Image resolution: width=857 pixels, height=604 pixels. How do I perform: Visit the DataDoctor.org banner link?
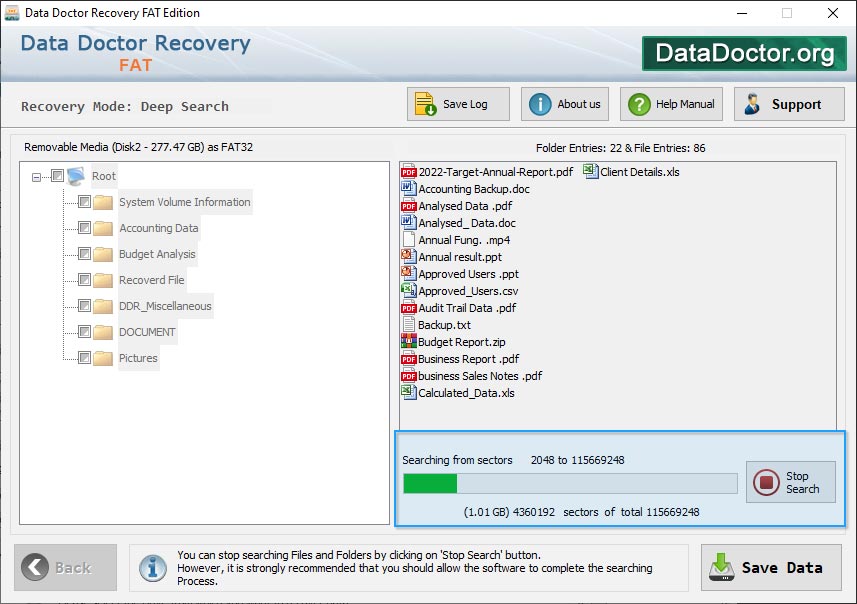coord(744,53)
